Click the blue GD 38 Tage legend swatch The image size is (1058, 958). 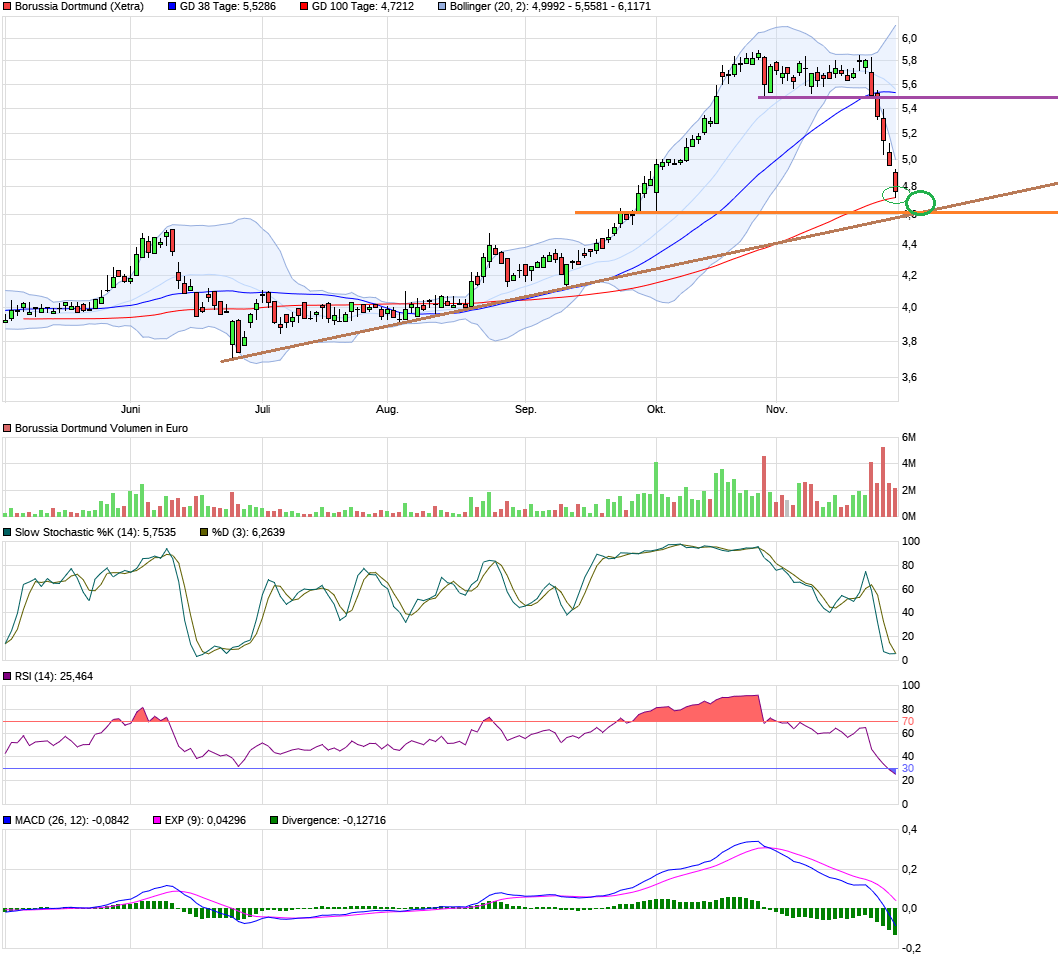coord(172,6)
